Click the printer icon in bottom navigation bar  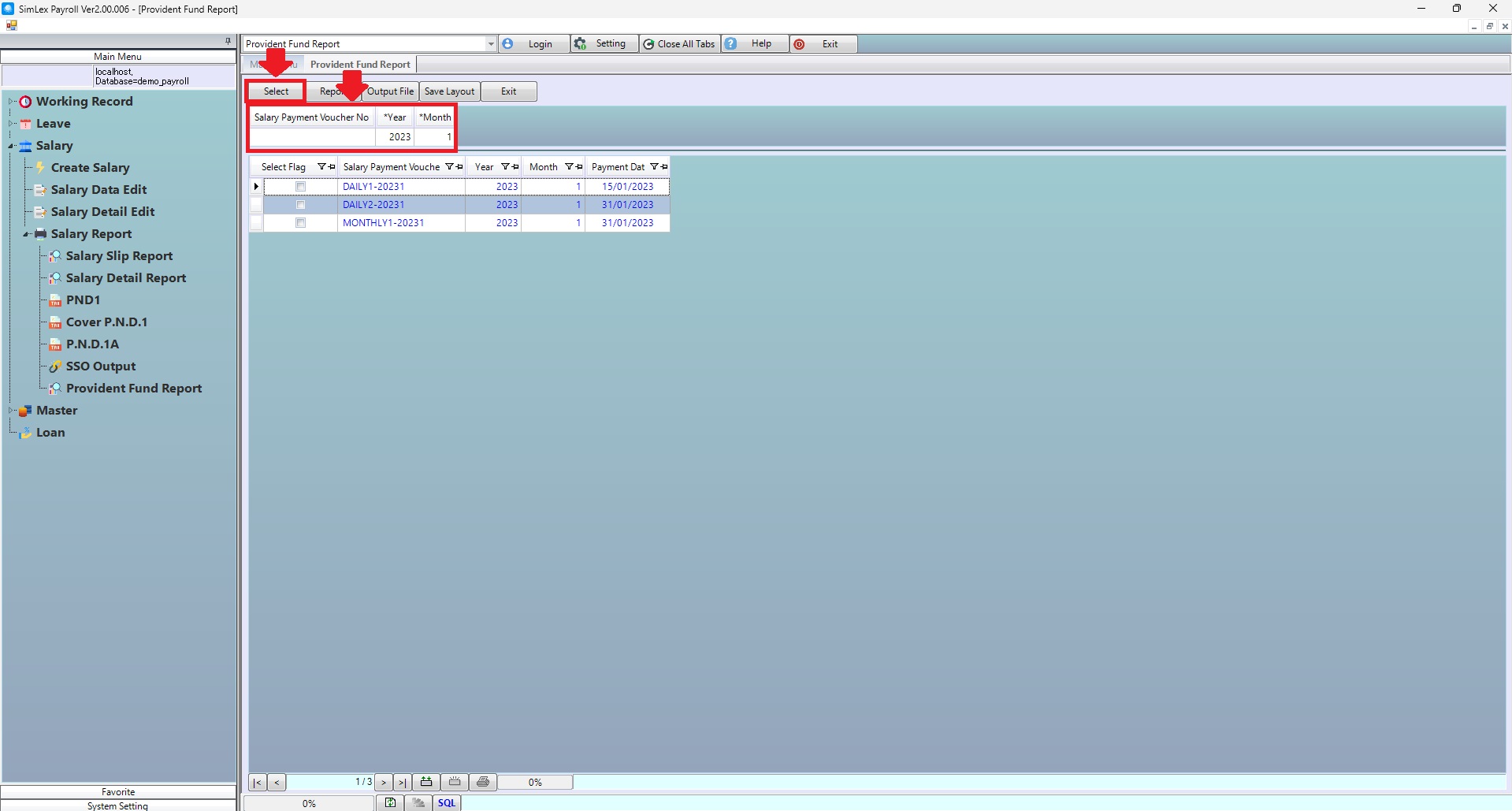point(483,782)
